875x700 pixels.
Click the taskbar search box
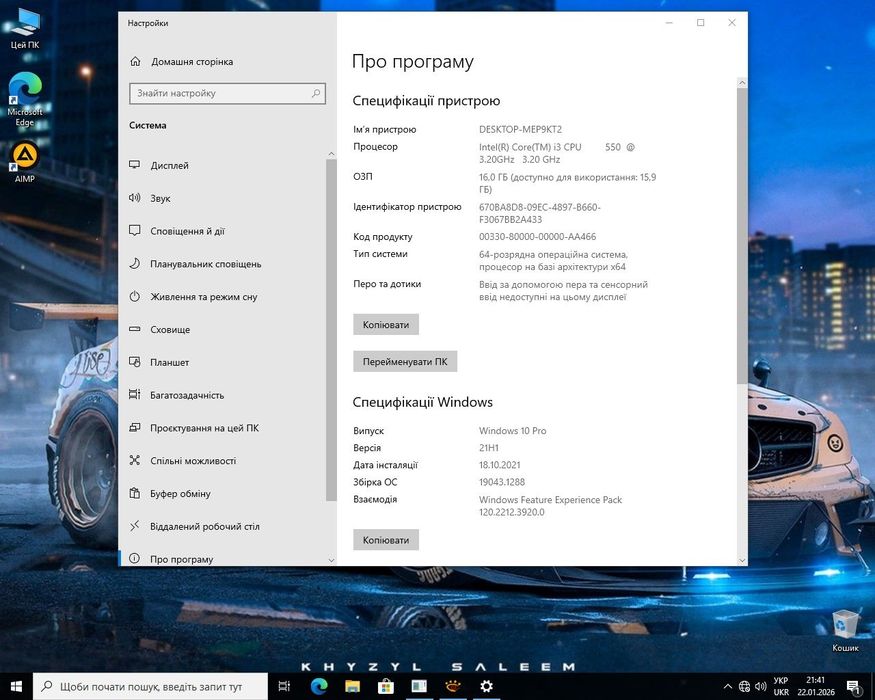pyautogui.click(x=151, y=686)
